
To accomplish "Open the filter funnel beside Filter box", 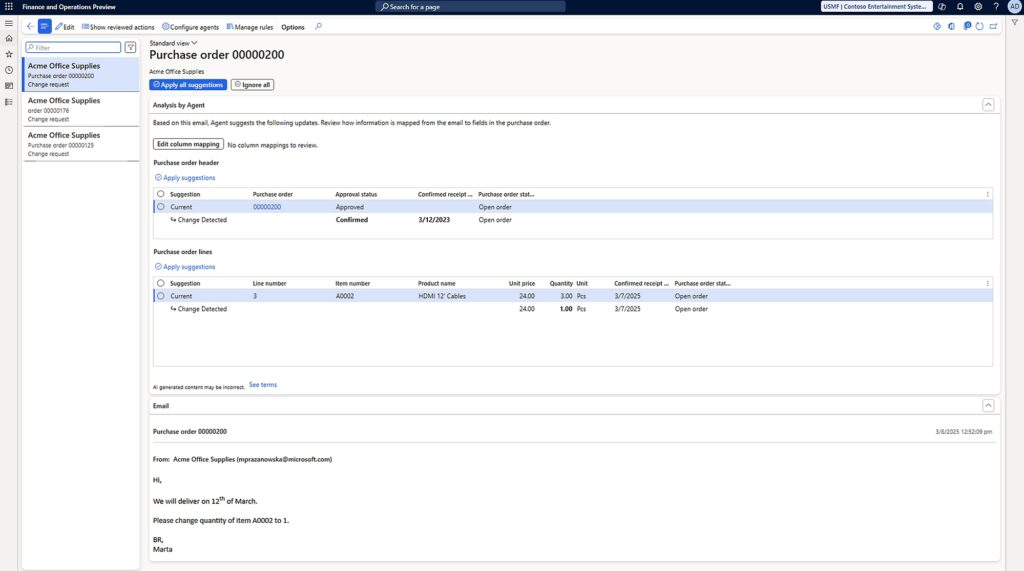I will coord(130,47).
